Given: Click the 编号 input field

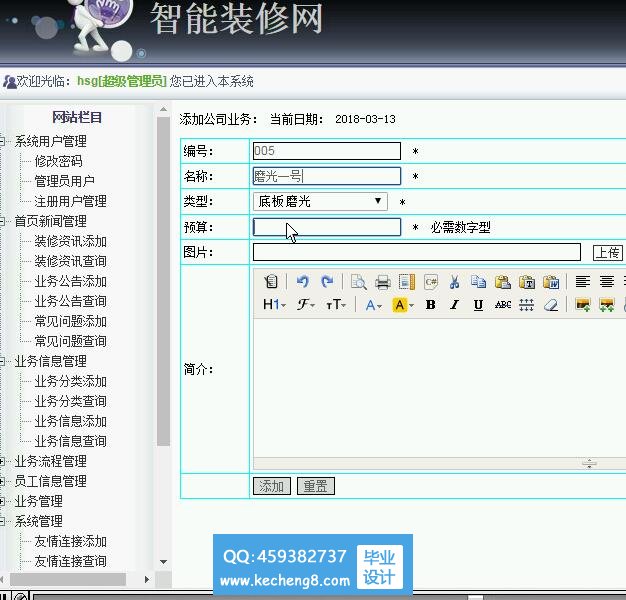Looking at the screenshot, I should tap(327, 151).
